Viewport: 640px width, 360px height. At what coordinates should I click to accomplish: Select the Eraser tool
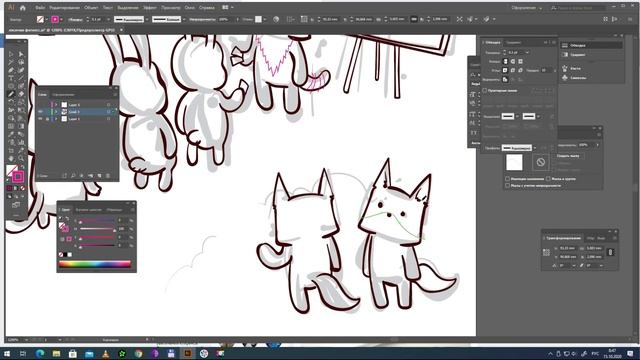[21, 94]
